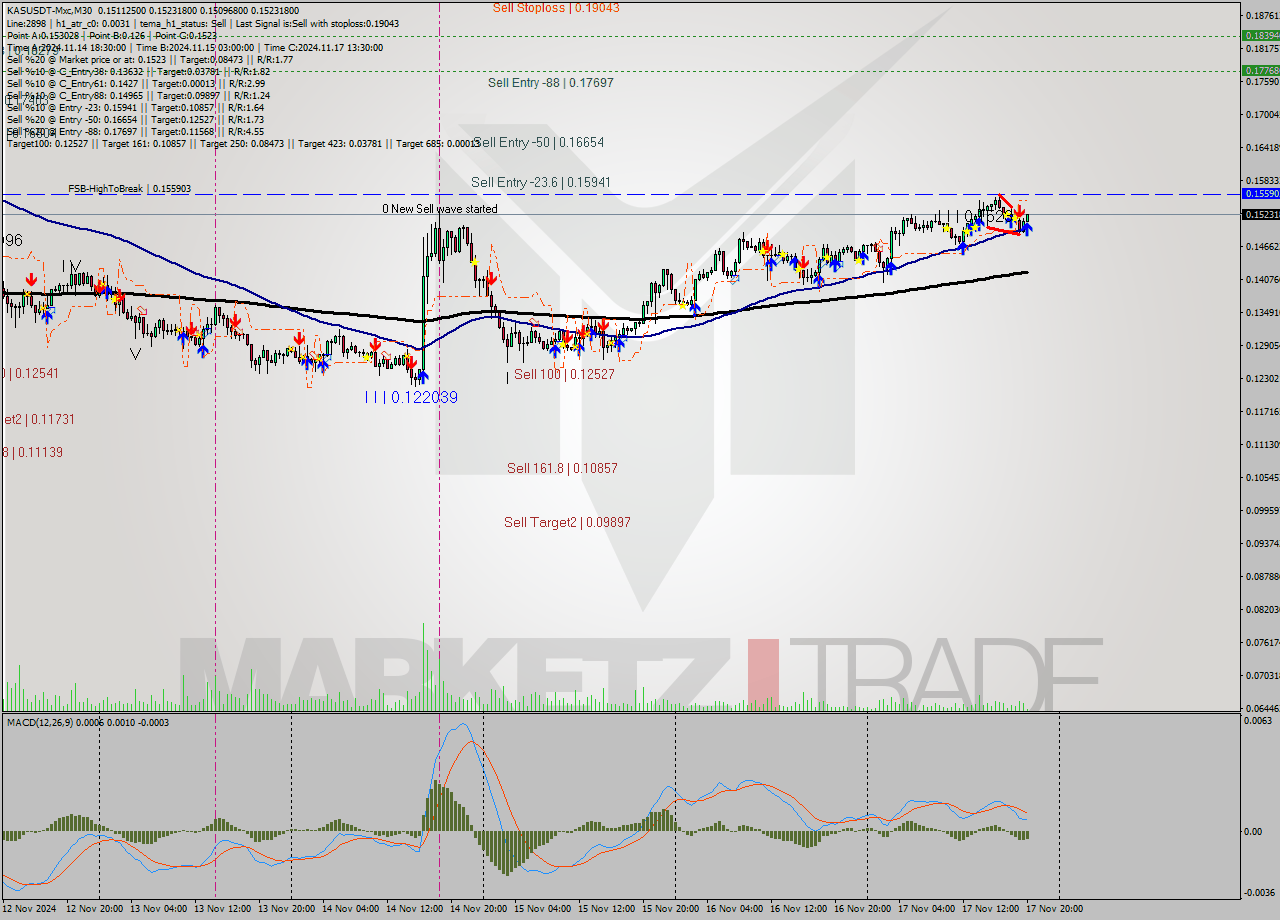Click the '0 New Sell wave started' text
Screen dimensions: 1280x920
[x=439, y=209]
